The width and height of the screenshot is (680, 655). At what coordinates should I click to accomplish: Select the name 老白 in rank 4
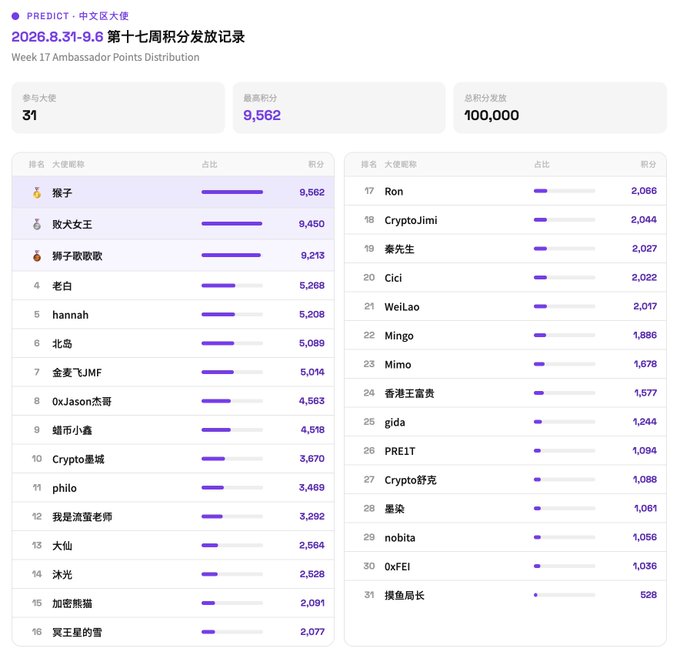click(62, 286)
